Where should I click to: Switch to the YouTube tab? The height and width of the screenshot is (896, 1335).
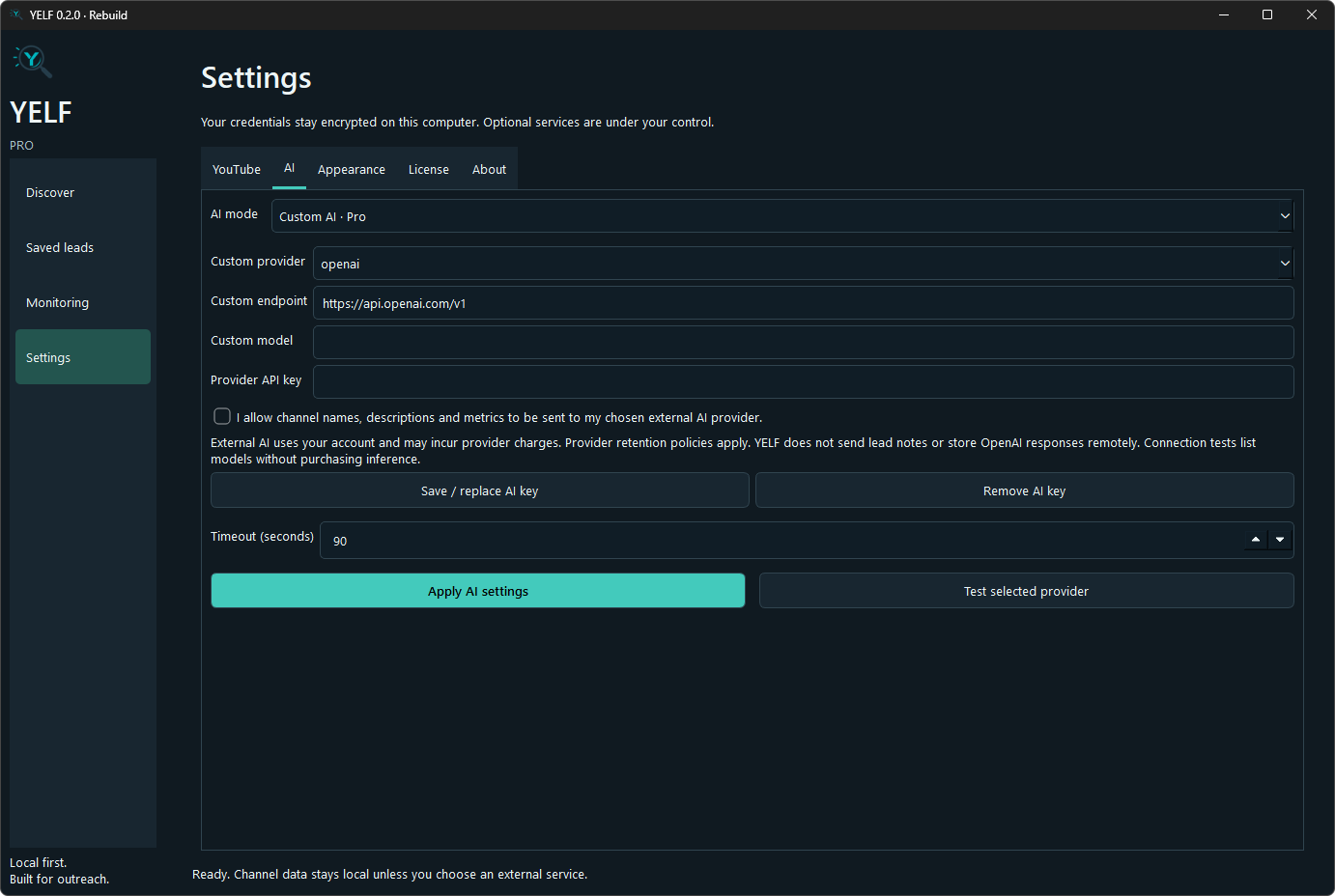point(237,169)
